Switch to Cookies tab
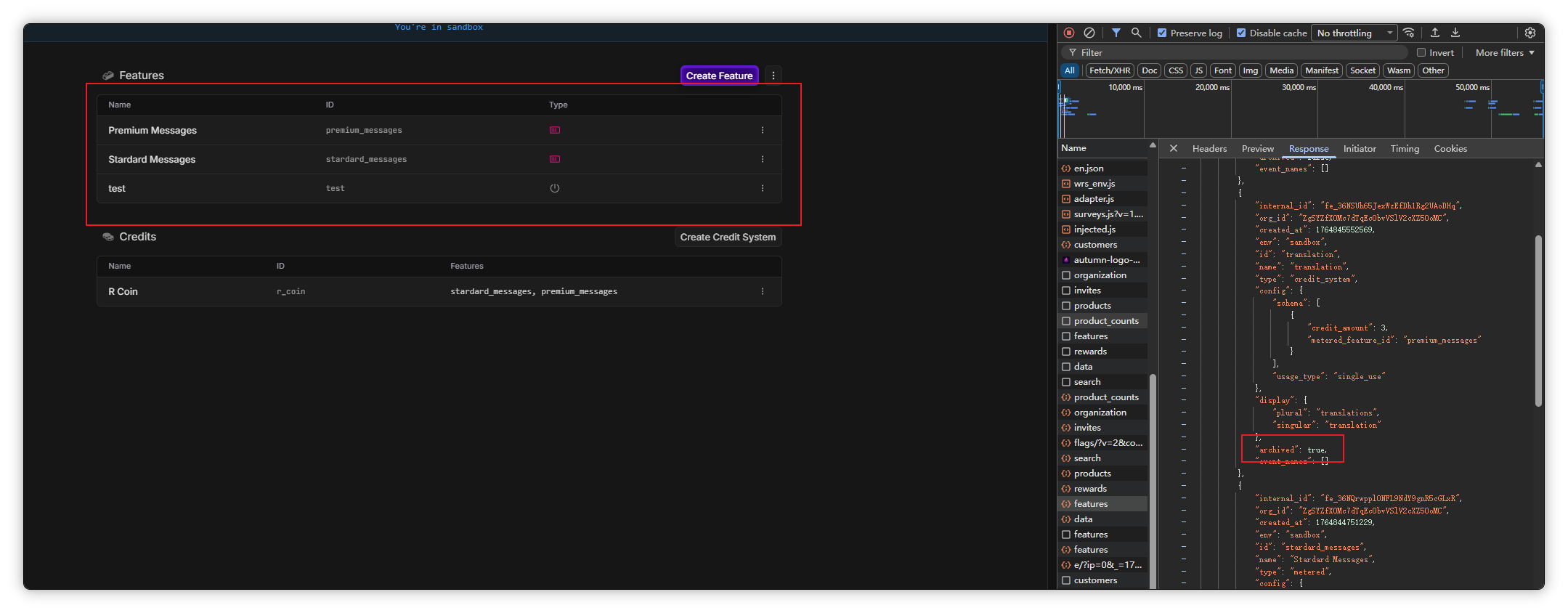The width and height of the screenshot is (1568, 613). pyautogui.click(x=1450, y=148)
